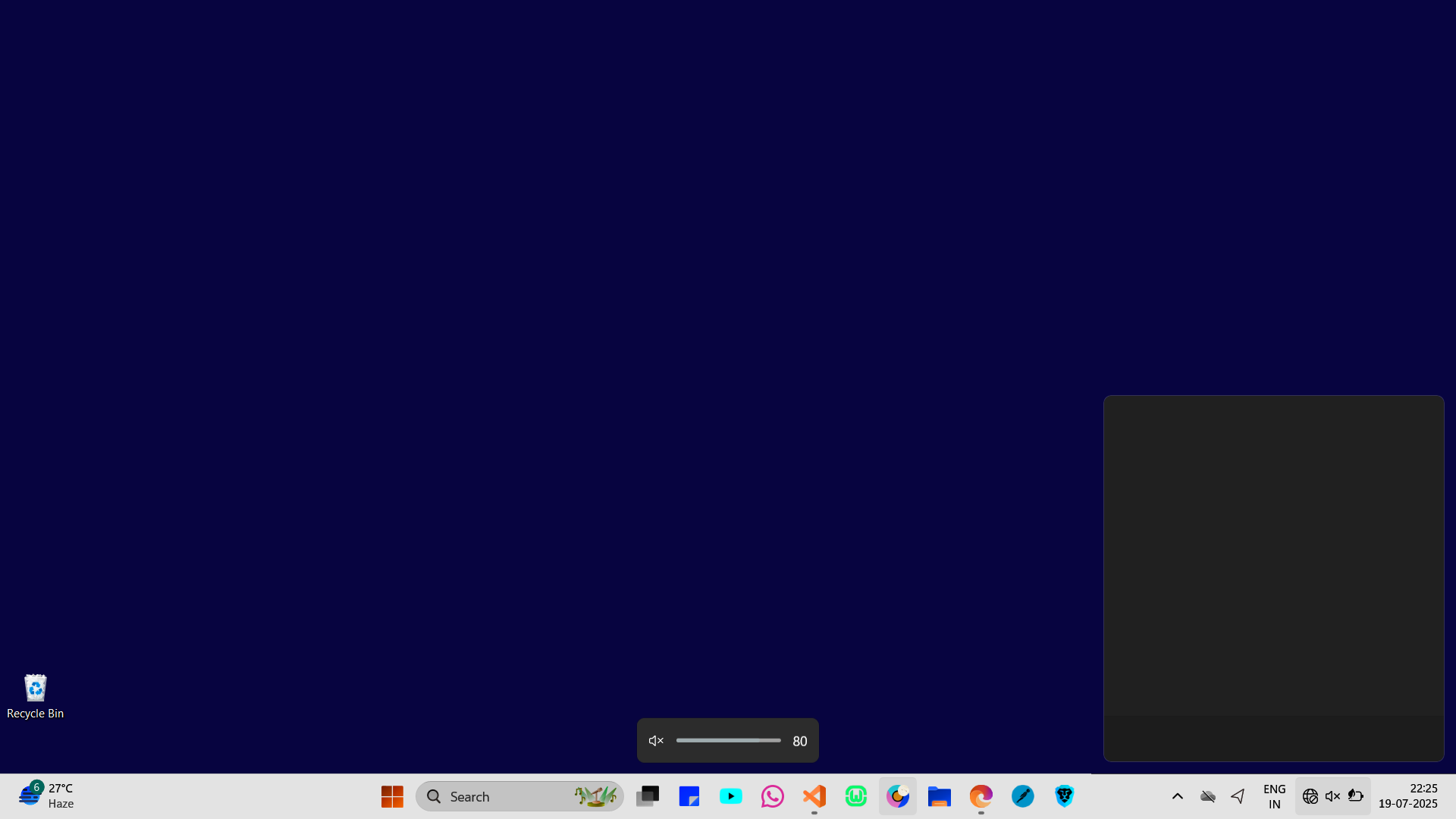This screenshot has height=819, width=1456.
Task: Expand the hidden tray icons chevron
Action: [1177, 796]
